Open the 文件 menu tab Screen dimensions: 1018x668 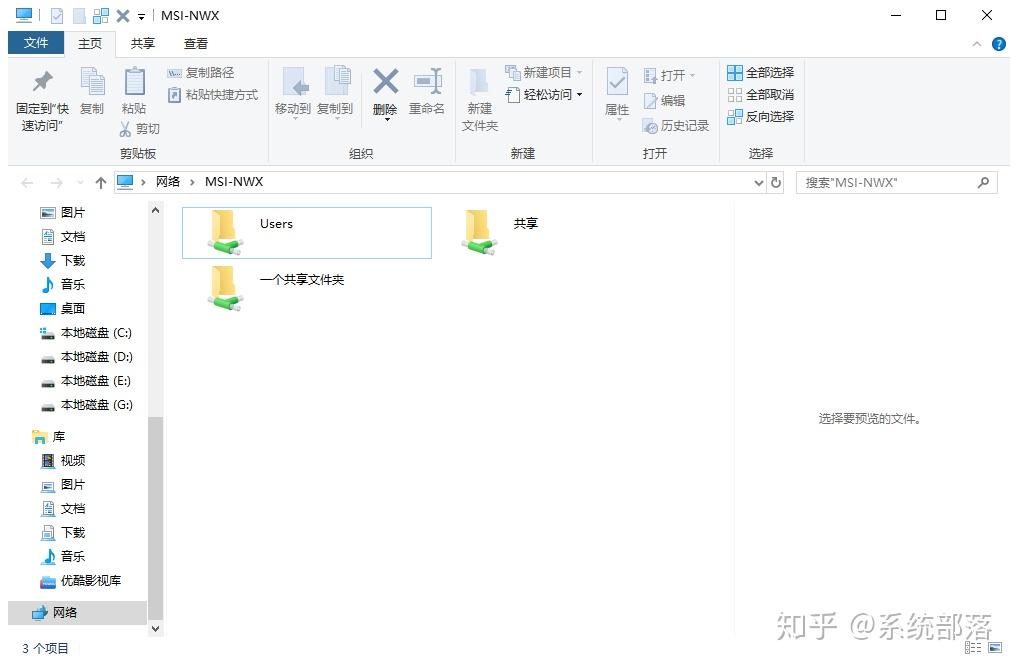(36, 43)
